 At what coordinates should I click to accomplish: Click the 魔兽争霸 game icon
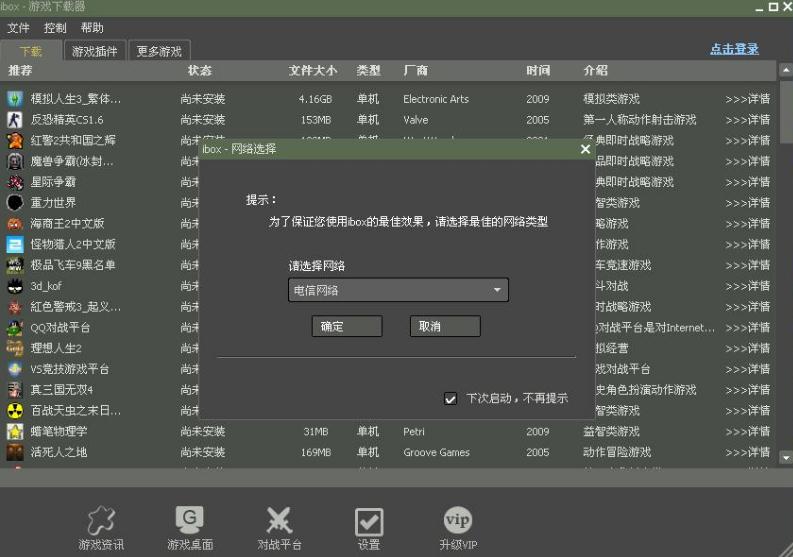tap(15, 161)
